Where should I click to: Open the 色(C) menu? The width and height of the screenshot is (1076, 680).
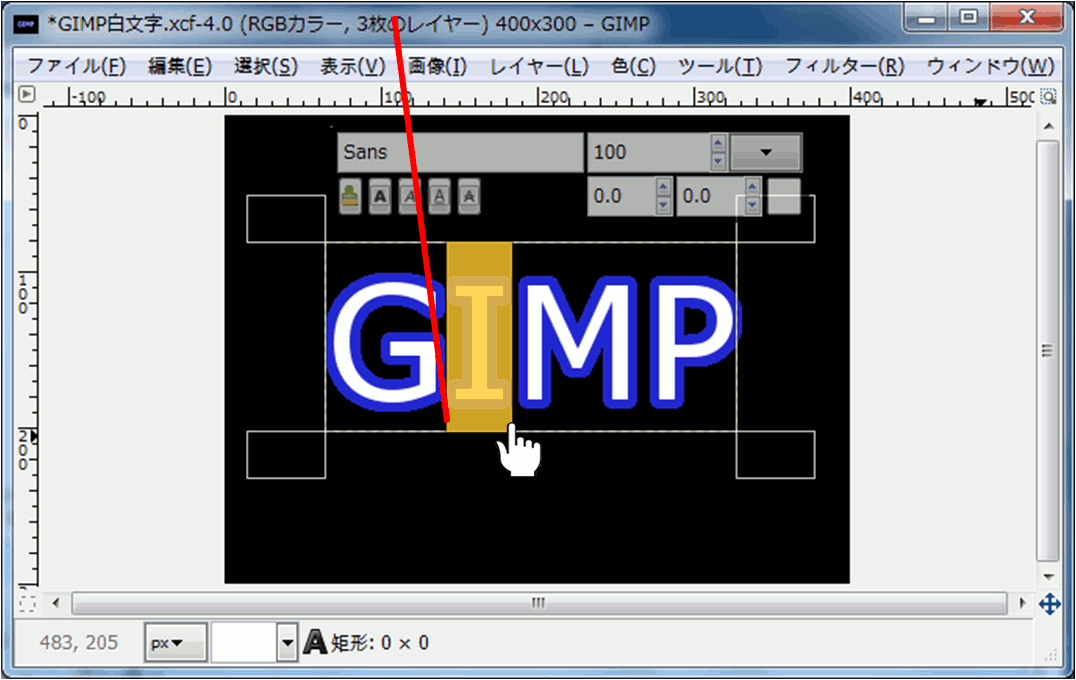tap(633, 67)
